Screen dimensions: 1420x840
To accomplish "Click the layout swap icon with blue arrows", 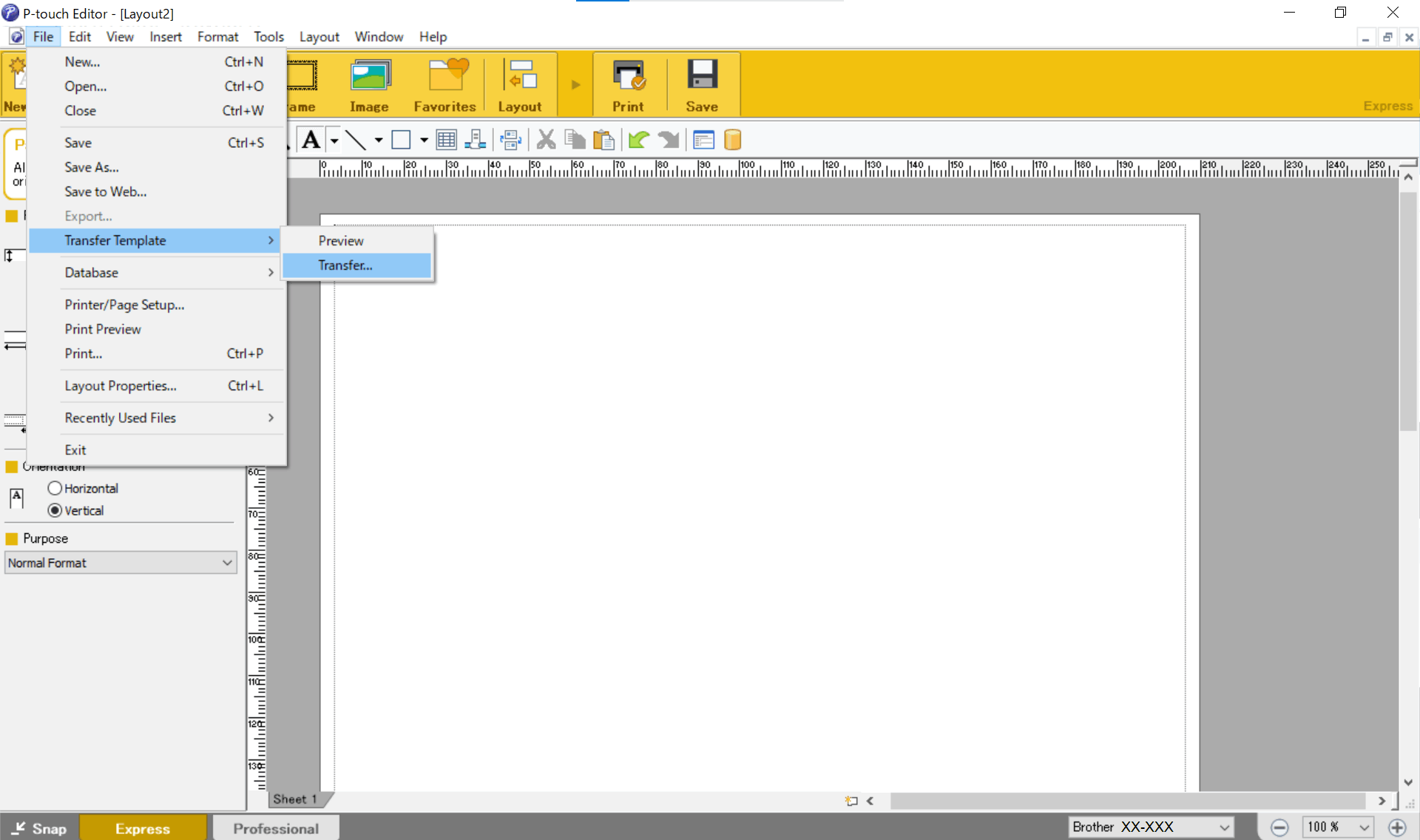I will [510, 140].
